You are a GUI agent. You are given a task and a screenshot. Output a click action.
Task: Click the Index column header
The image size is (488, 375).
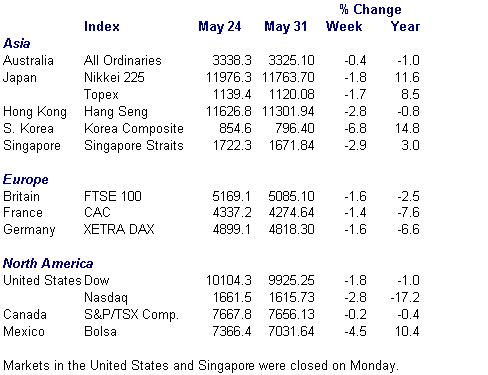[x=102, y=26]
